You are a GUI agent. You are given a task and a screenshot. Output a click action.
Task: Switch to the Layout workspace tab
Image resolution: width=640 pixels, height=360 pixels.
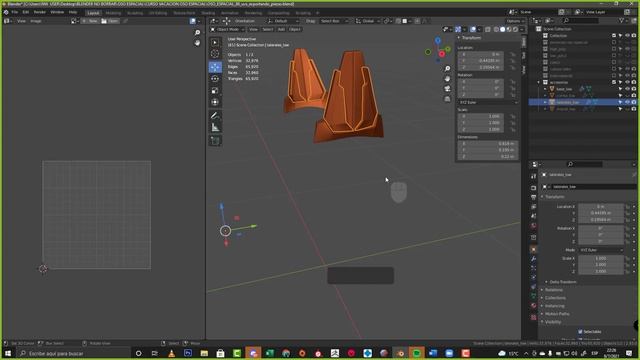click(93, 13)
